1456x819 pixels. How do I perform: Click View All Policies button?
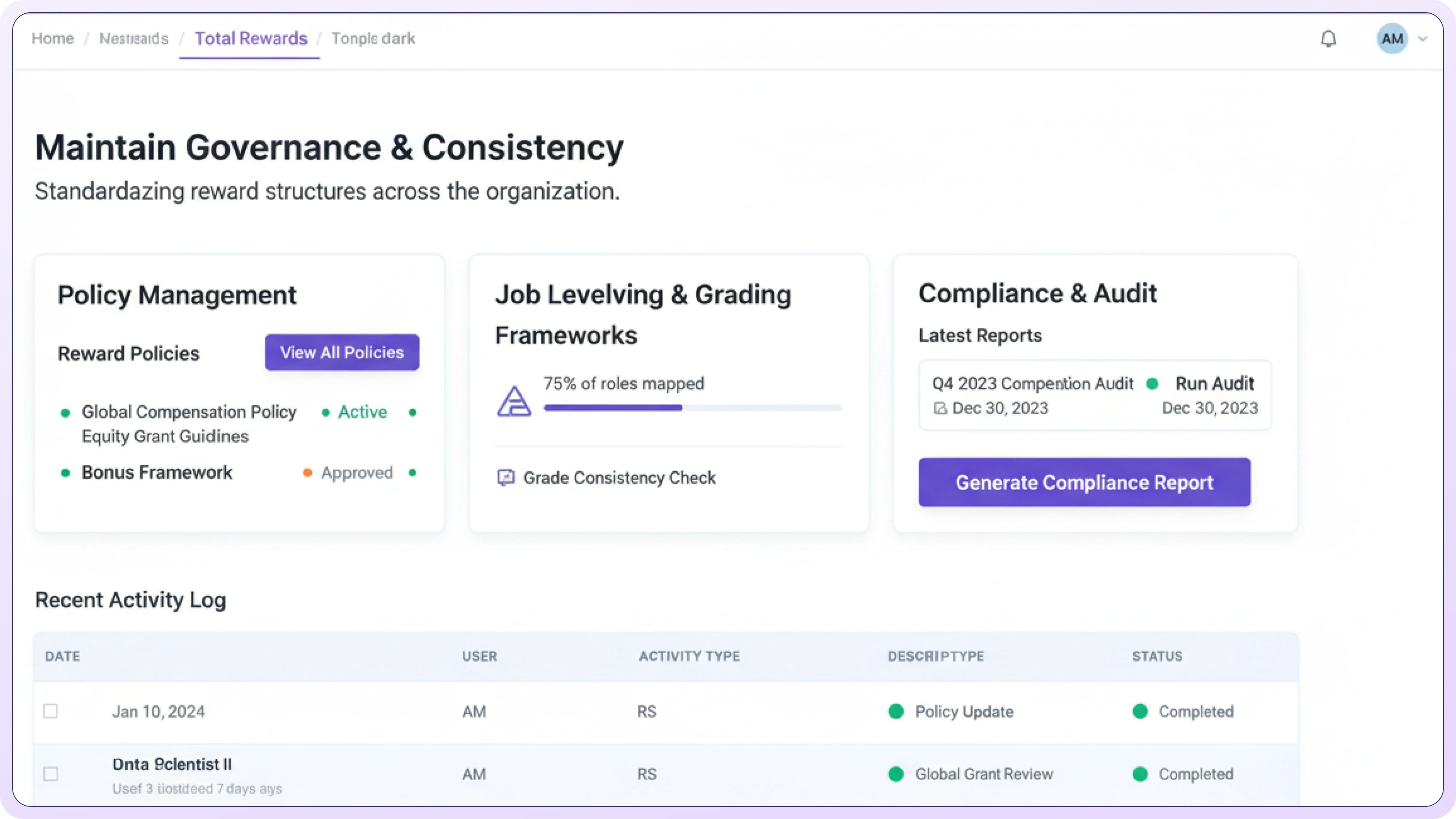tap(342, 353)
